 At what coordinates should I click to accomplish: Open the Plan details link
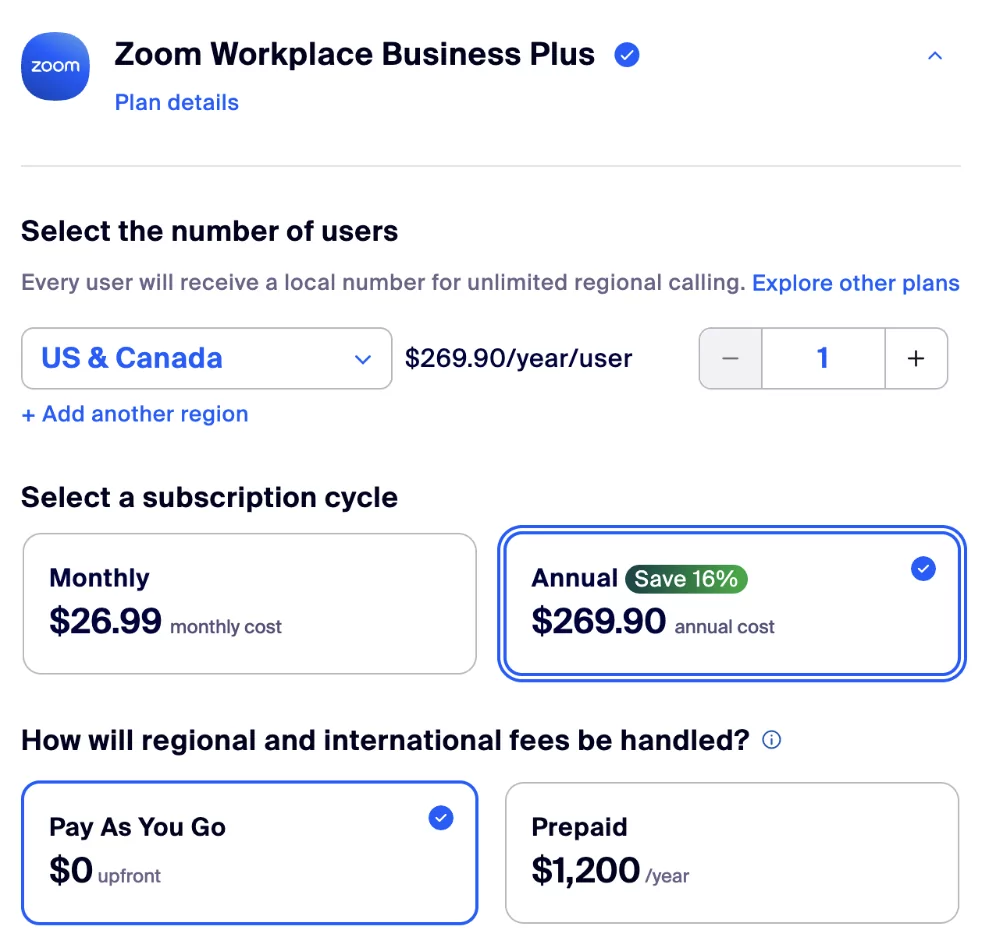tap(177, 103)
